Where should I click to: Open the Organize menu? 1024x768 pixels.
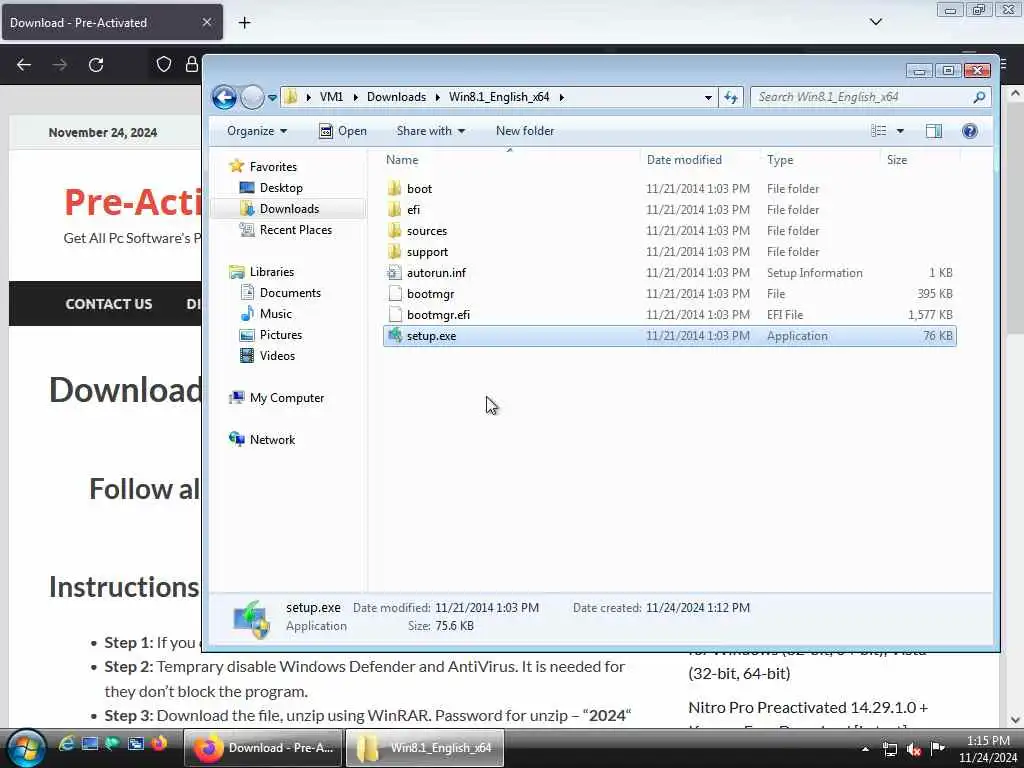click(257, 131)
